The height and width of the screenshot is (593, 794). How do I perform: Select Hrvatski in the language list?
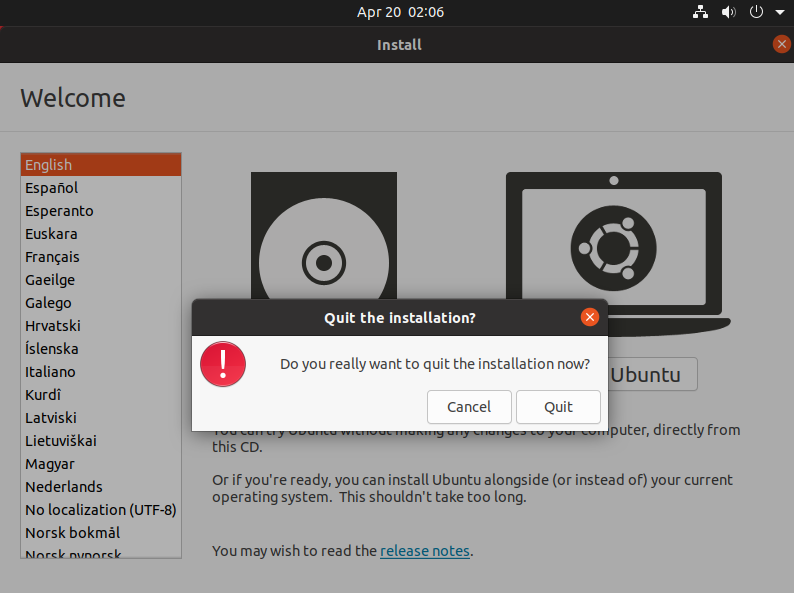101,326
